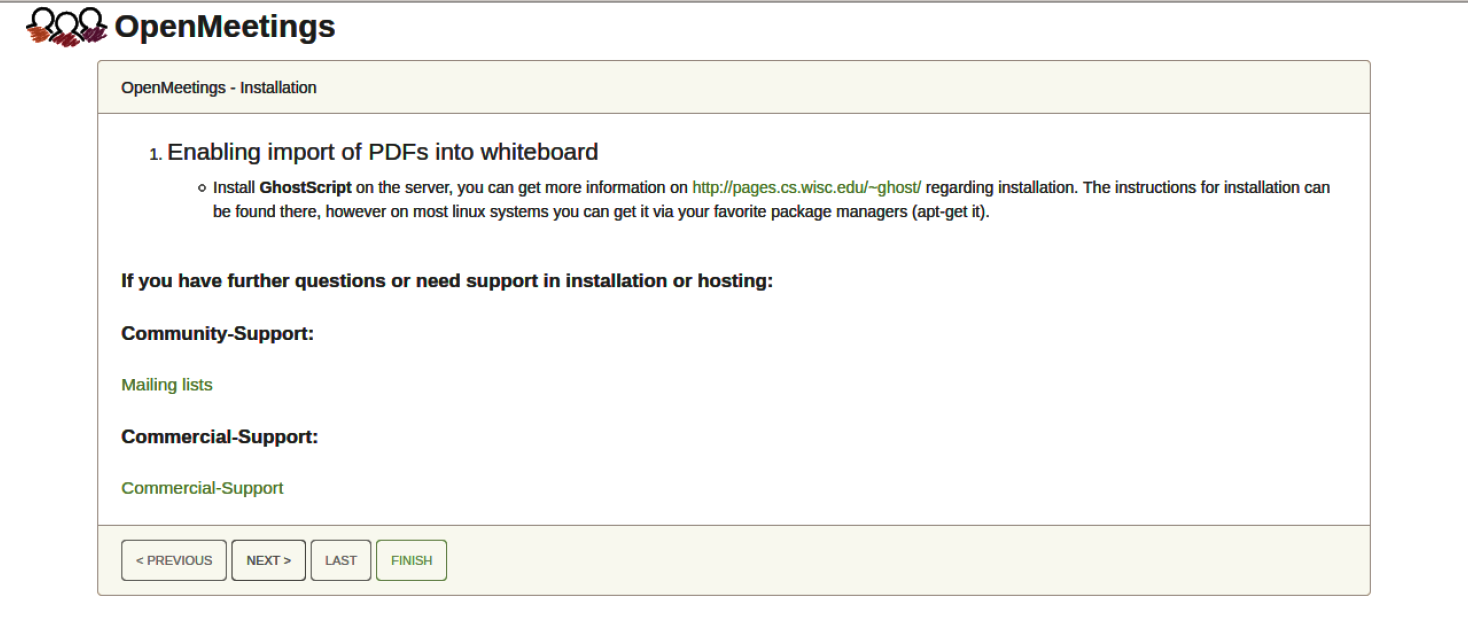
Task: Click the "OpenMeetings - Installation" panel header
Action: coord(219,88)
